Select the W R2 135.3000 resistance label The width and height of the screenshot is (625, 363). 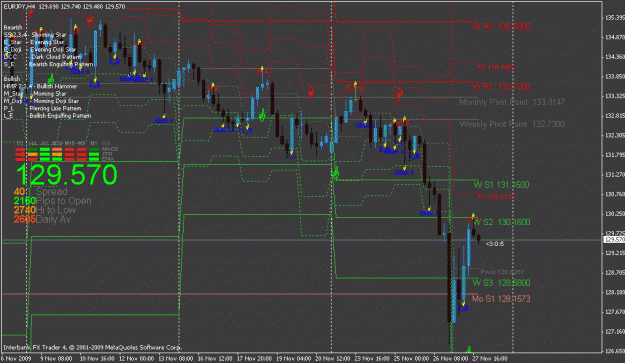click(501, 27)
